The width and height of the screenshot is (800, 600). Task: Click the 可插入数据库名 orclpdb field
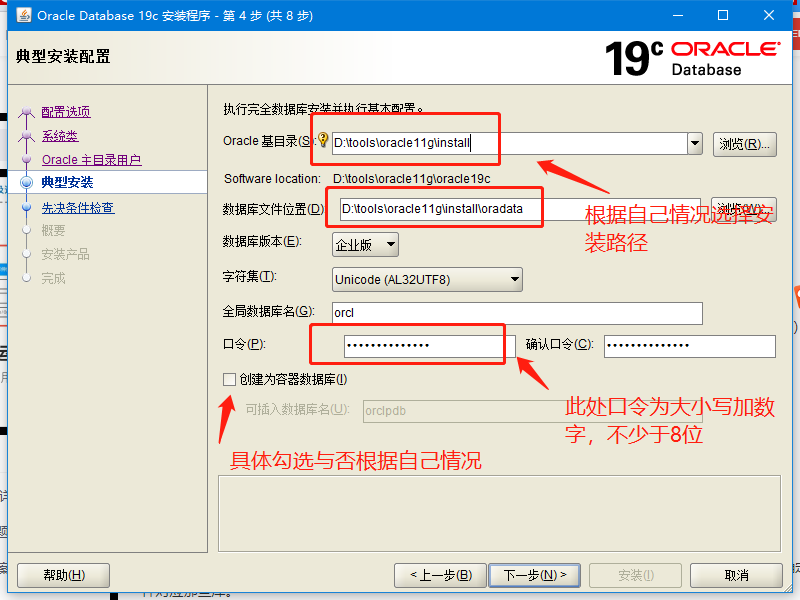click(533, 411)
